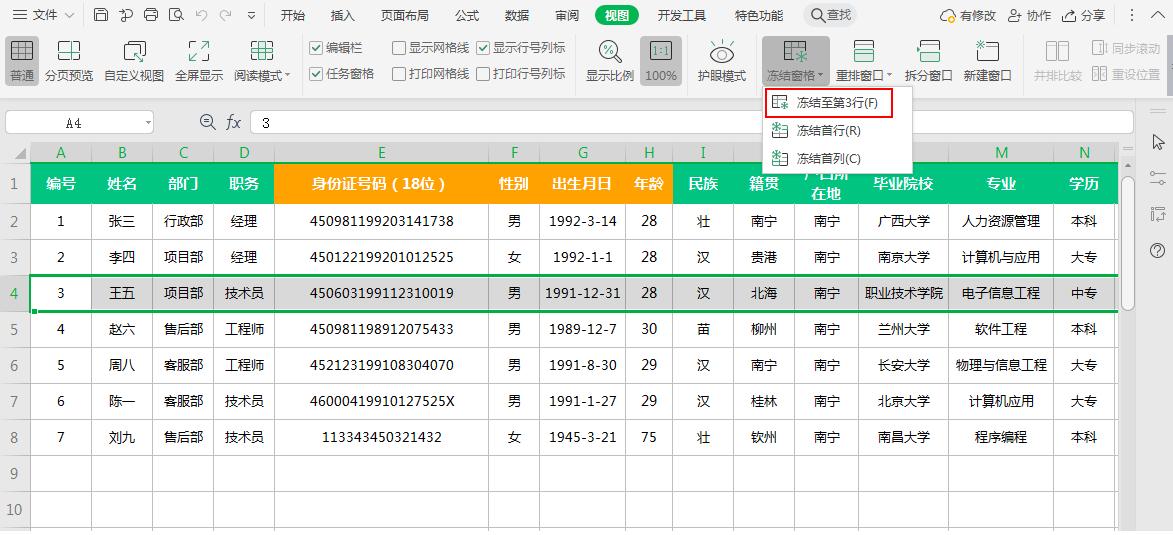Switch to 页面布局 Page Layout tab

click(405, 15)
